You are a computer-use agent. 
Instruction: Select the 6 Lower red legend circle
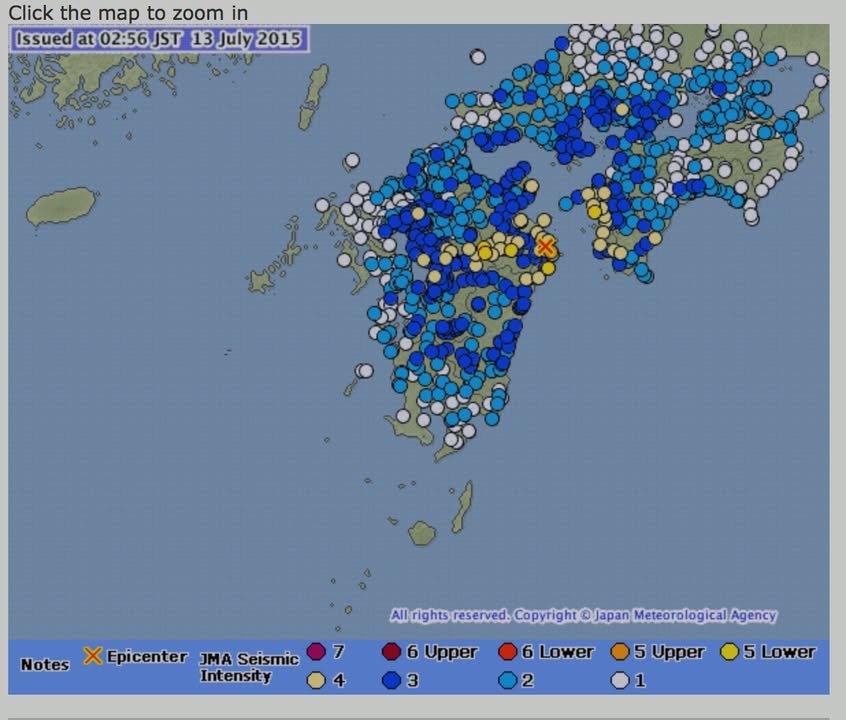click(x=507, y=652)
